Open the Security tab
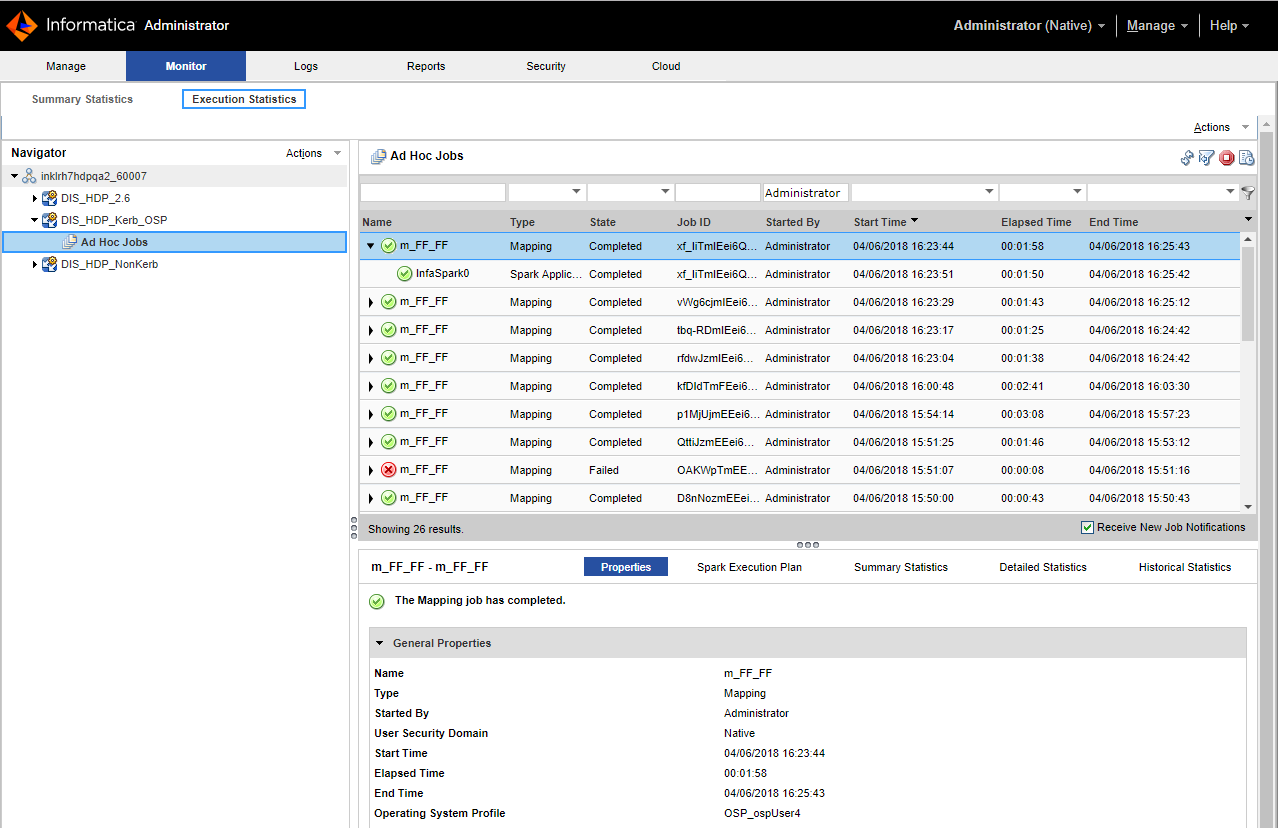The image size is (1278, 828). point(546,66)
